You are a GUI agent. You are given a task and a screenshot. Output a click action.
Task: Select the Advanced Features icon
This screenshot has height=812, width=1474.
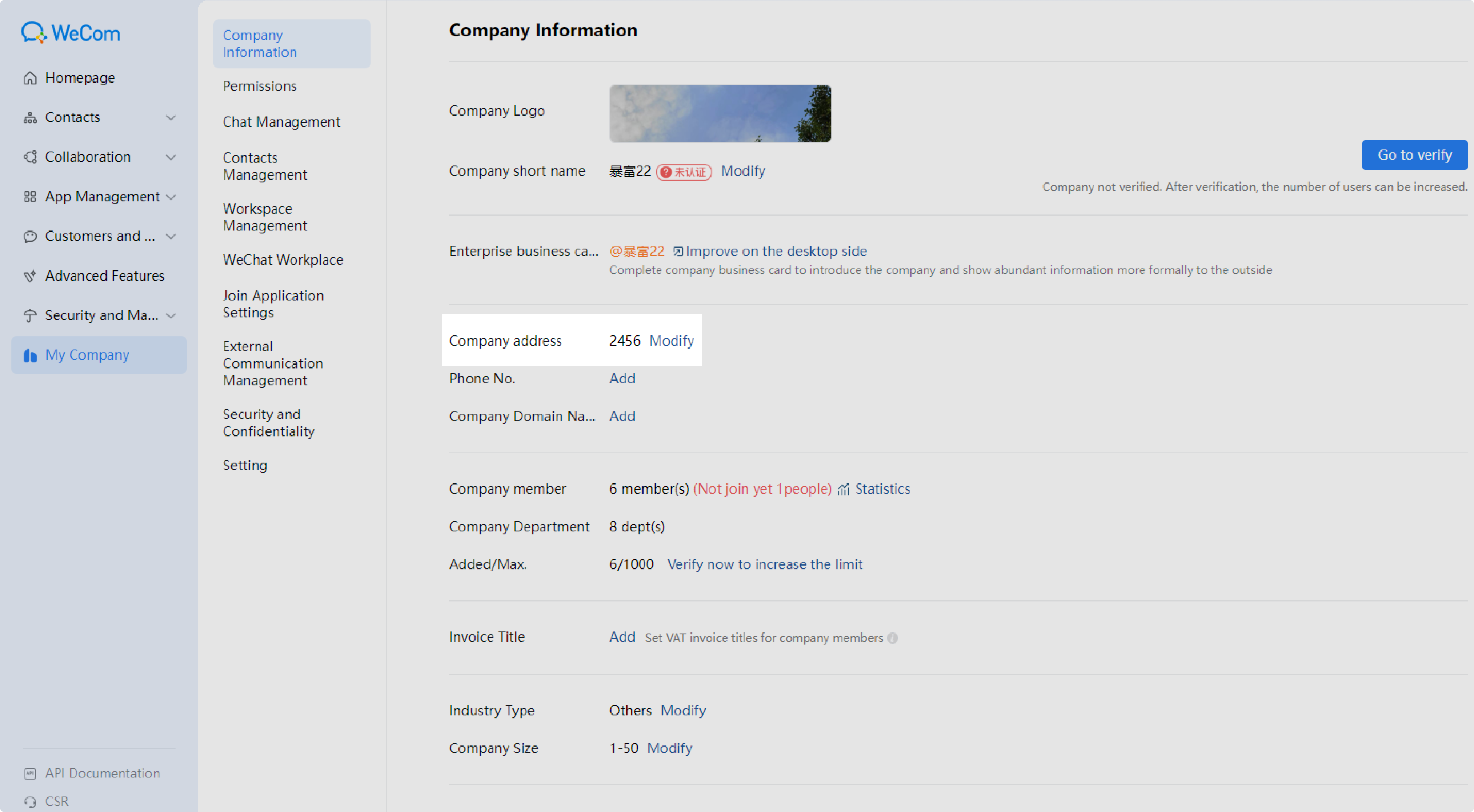click(x=30, y=276)
